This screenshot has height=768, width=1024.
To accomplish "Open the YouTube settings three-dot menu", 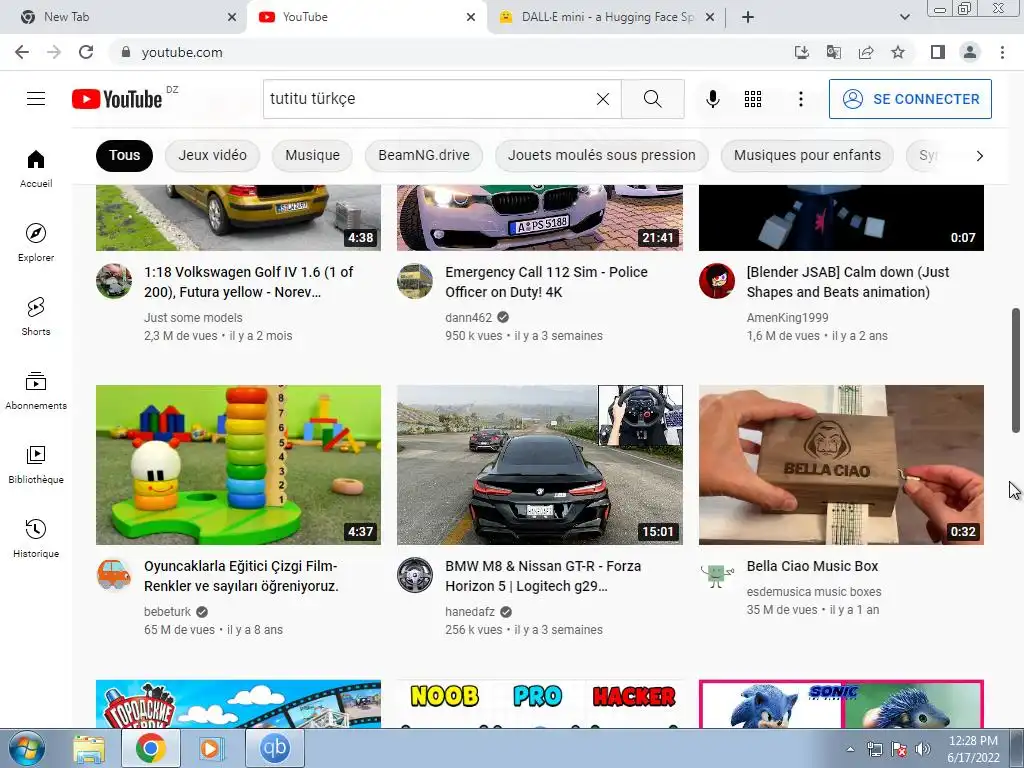I will (801, 99).
